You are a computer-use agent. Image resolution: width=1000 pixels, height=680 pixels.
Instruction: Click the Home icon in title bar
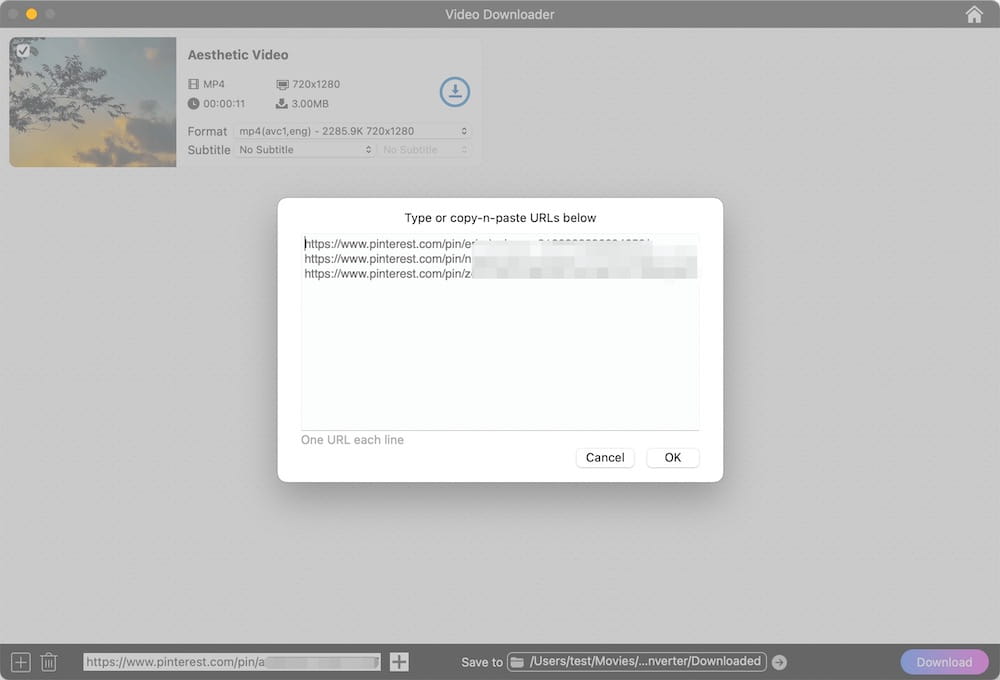click(974, 14)
